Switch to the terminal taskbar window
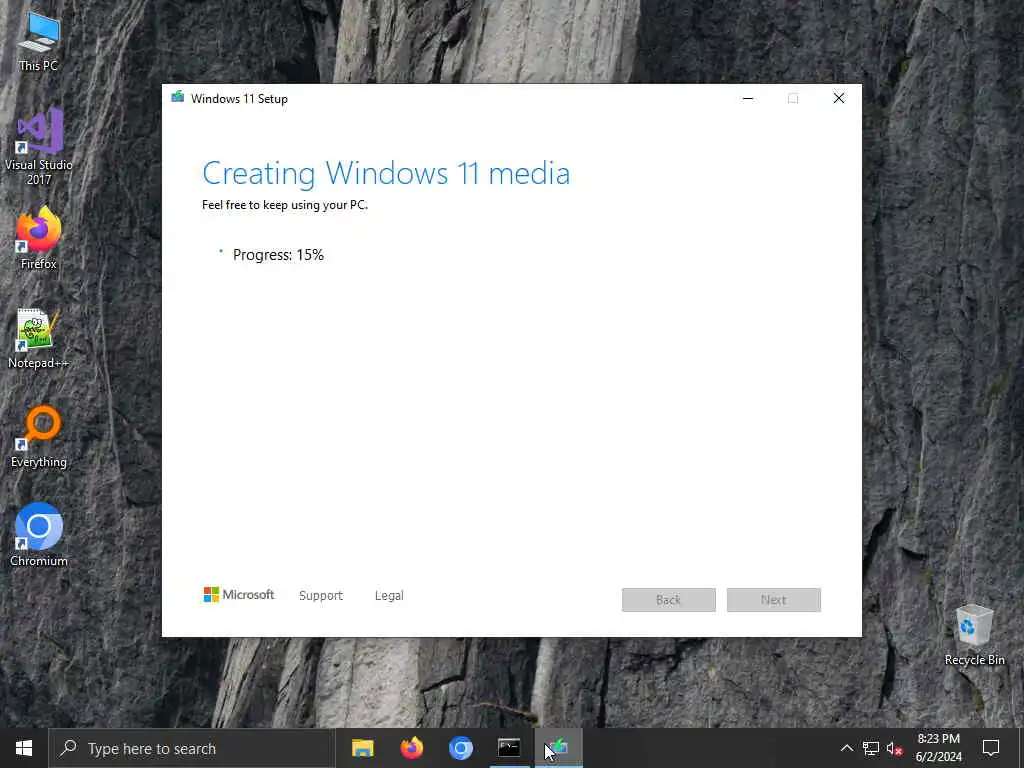 tap(509, 748)
